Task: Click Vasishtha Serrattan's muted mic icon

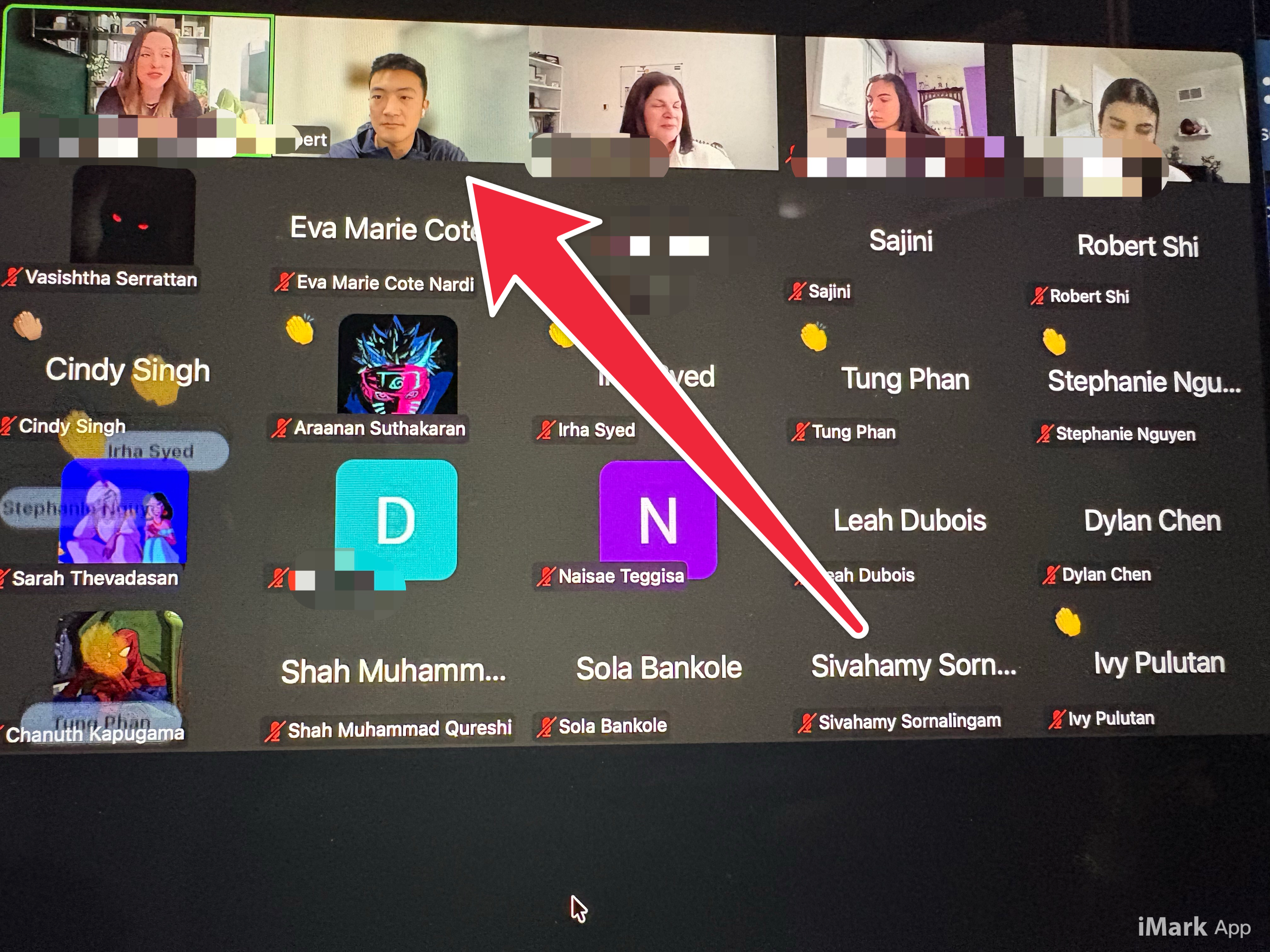Action: point(12,278)
